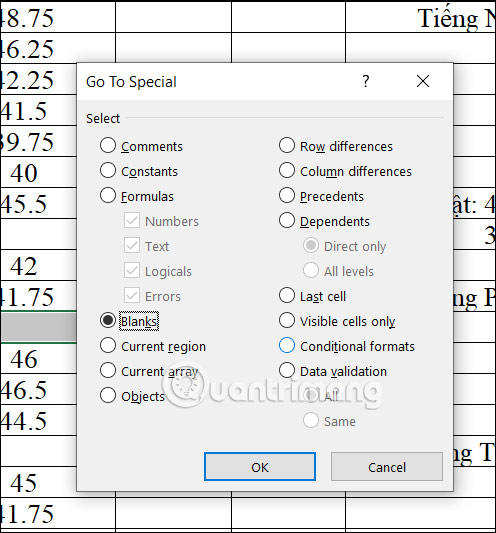Choose Conditional formats radio option
The image size is (496, 533).
click(x=287, y=346)
